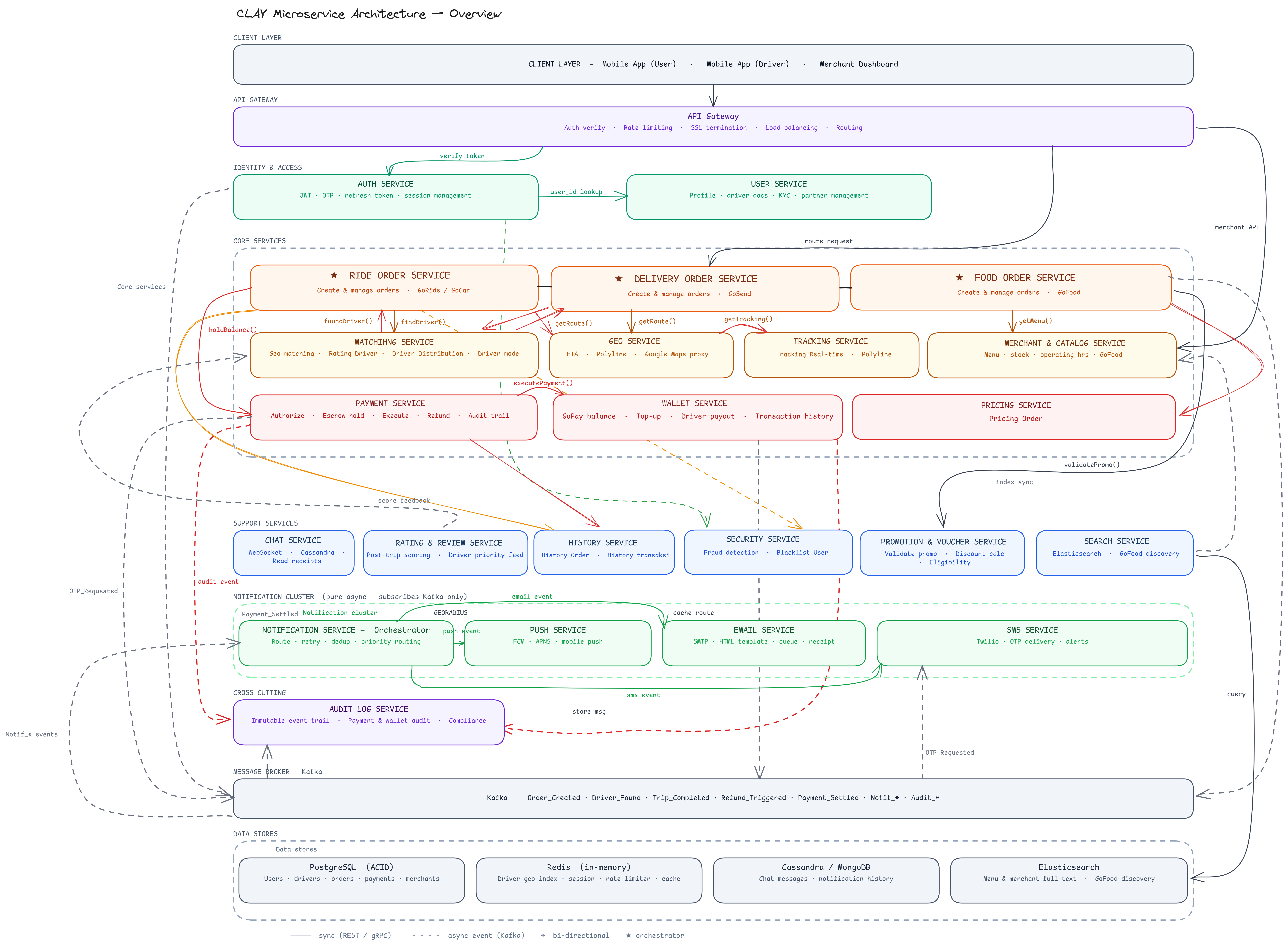Select the AUTH SERVICE box
Image resolution: width=1288 pixels, height=946 pixels.
[x=385, y=197]
